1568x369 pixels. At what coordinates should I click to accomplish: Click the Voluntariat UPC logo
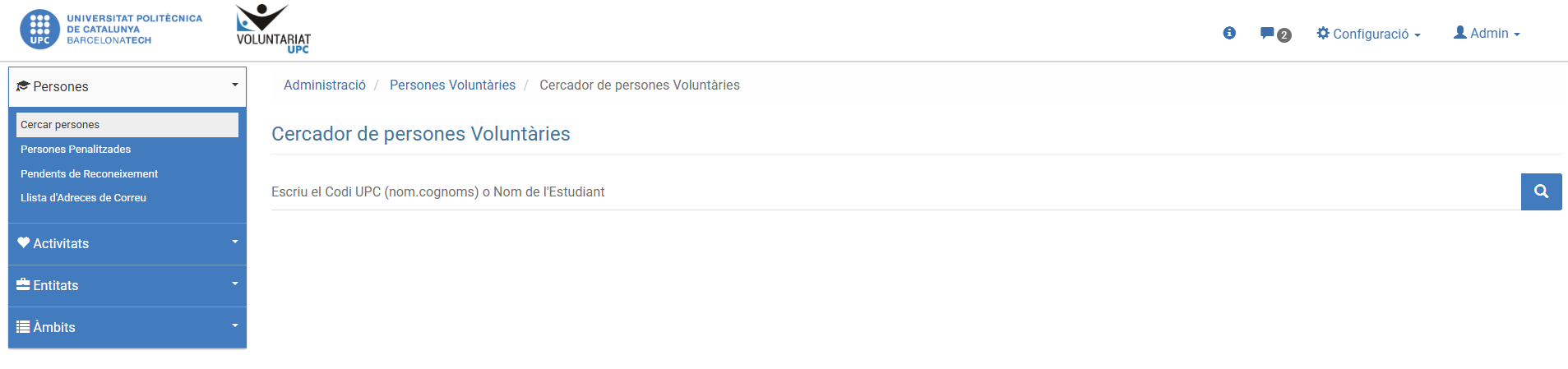pyautogui.click(x=273, y=30)
